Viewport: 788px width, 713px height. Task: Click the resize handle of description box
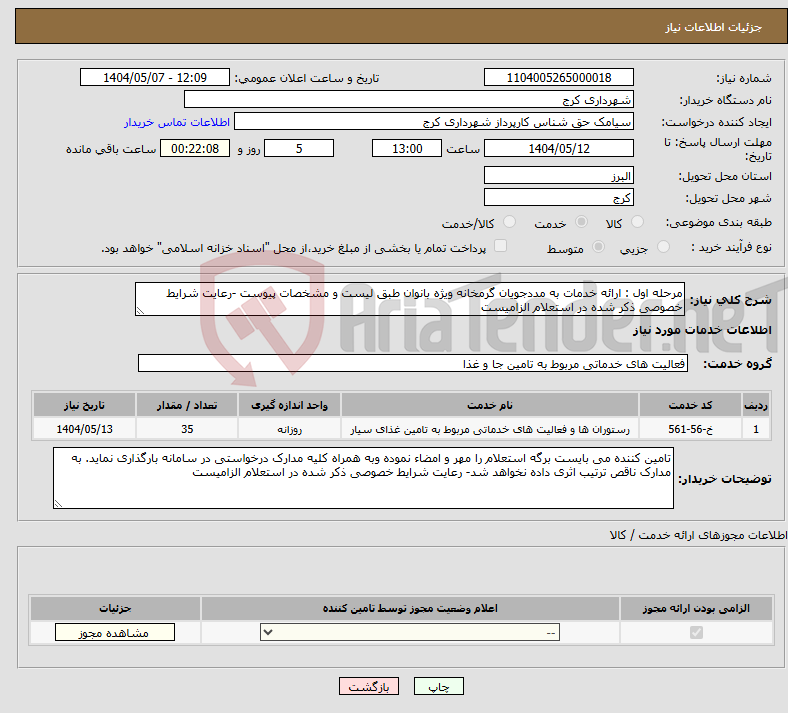point(141,311)
